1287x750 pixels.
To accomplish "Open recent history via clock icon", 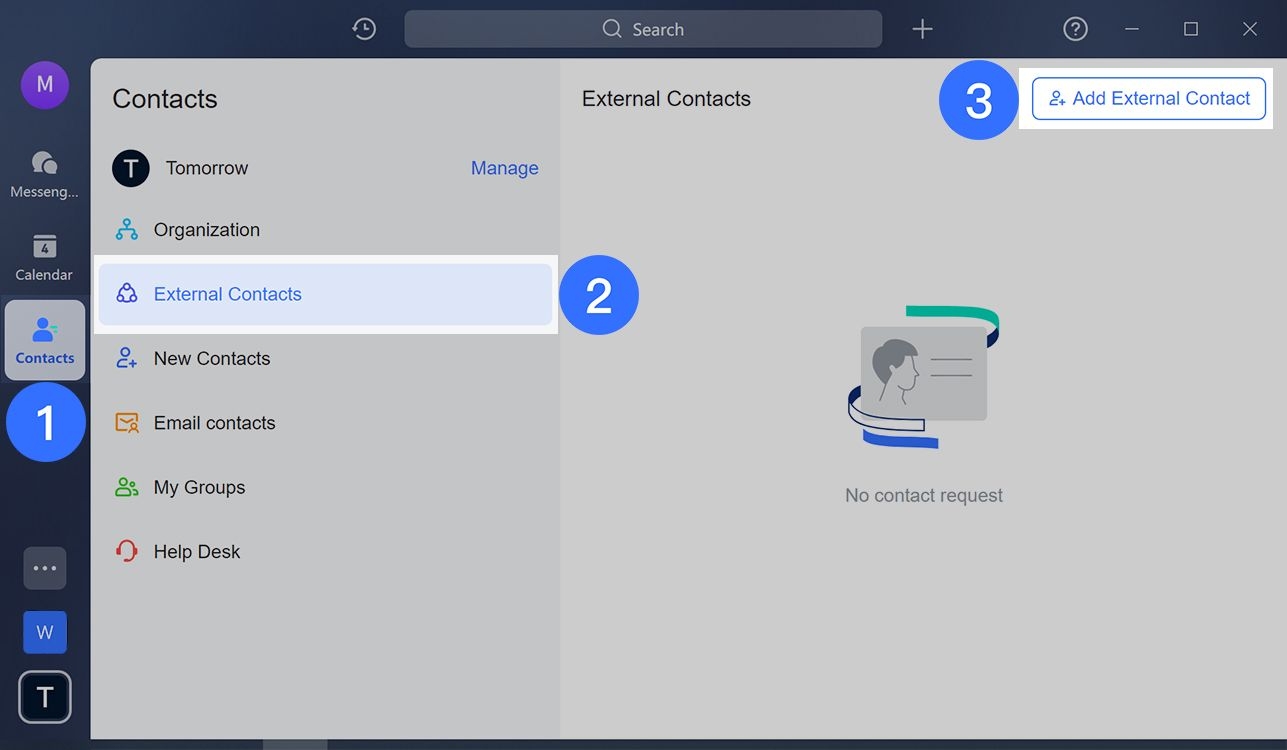I will pyautogui.click(x=363, y=28).
